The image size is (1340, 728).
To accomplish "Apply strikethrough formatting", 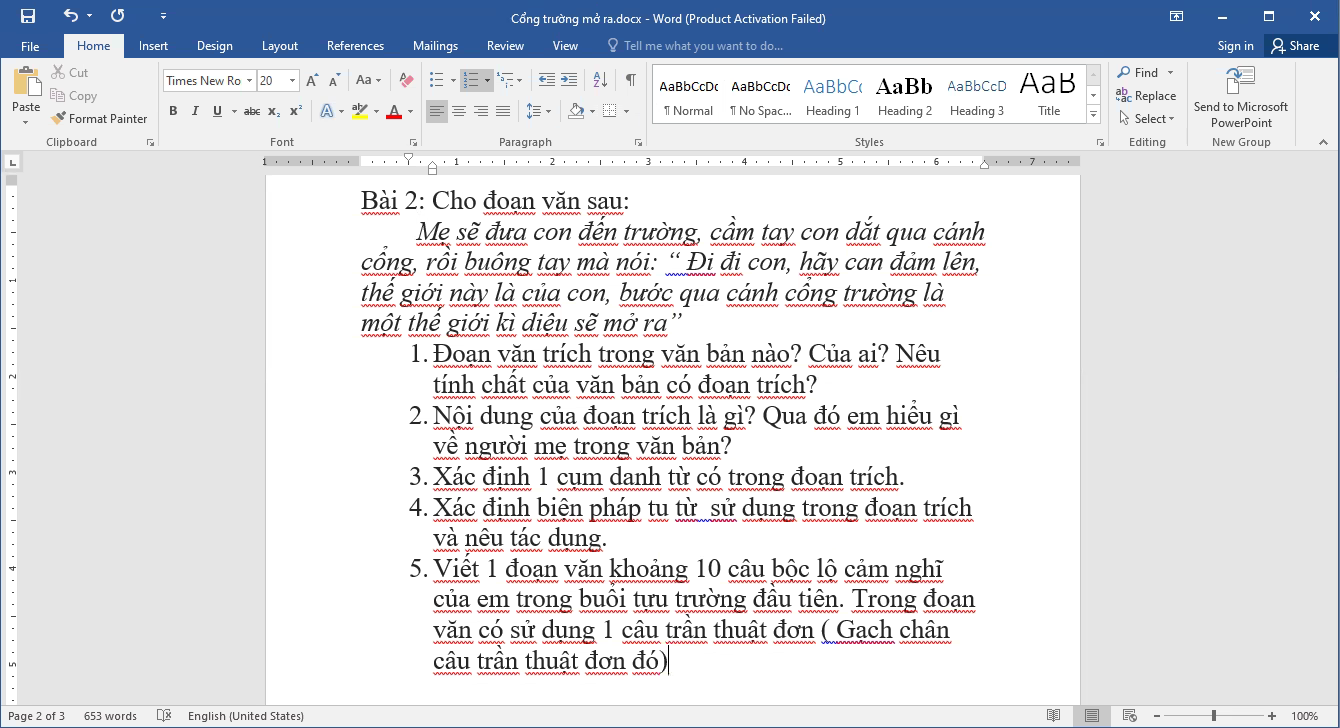I will coord(252,111).
